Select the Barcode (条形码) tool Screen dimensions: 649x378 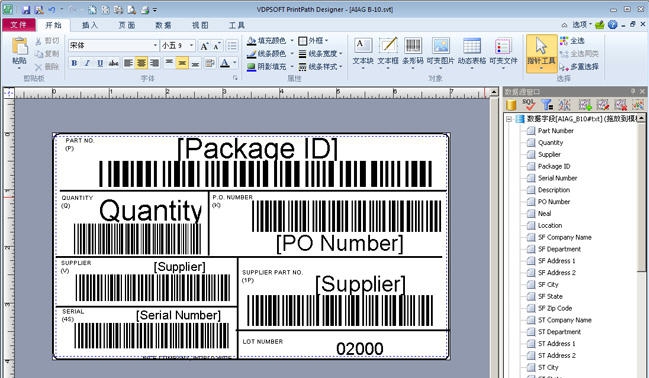point(413,52)
